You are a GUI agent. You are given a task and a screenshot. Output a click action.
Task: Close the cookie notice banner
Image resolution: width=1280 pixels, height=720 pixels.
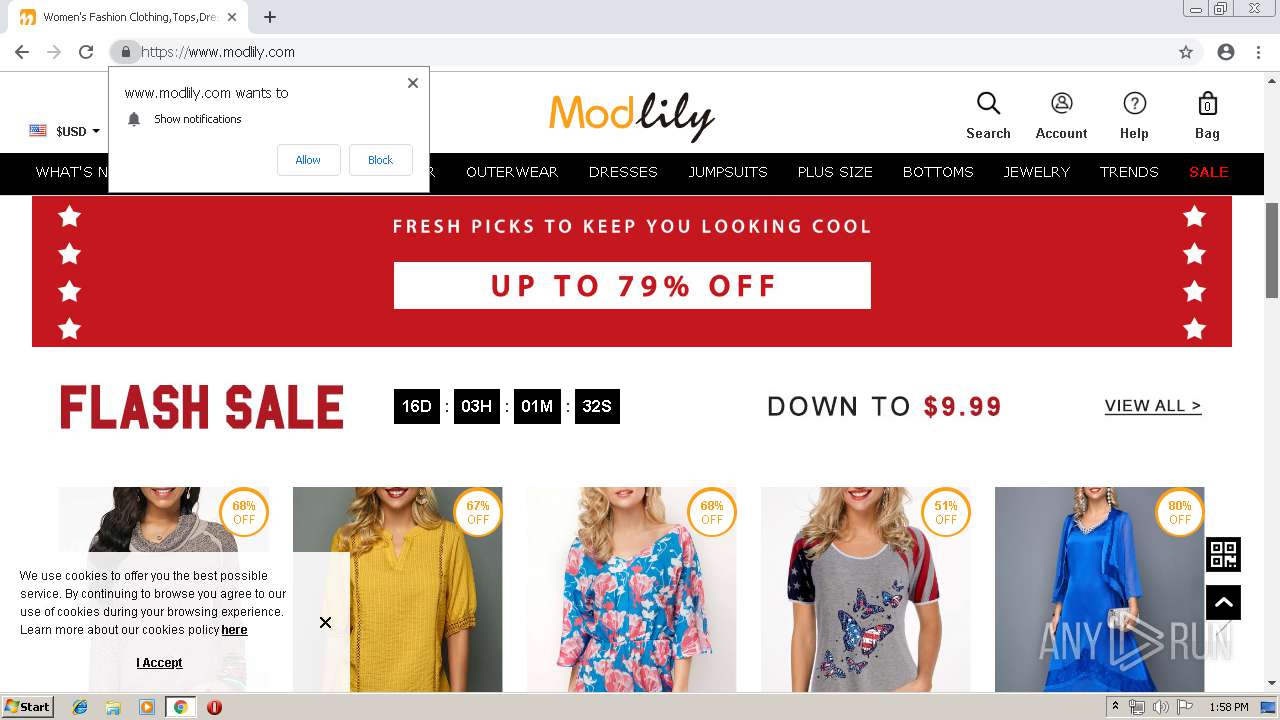click(x=325, y=622)
